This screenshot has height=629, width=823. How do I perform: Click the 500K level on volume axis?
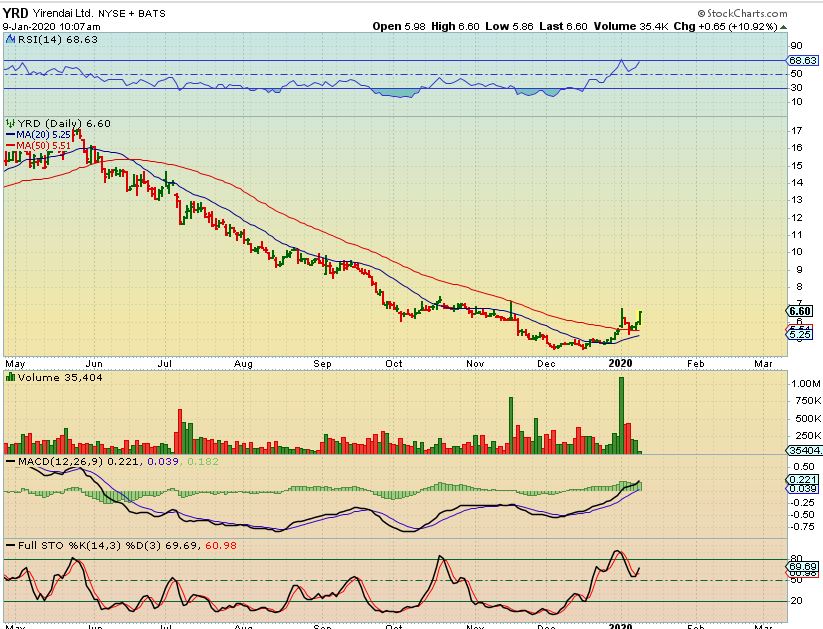pyautogui.click(x=806, y=418)
